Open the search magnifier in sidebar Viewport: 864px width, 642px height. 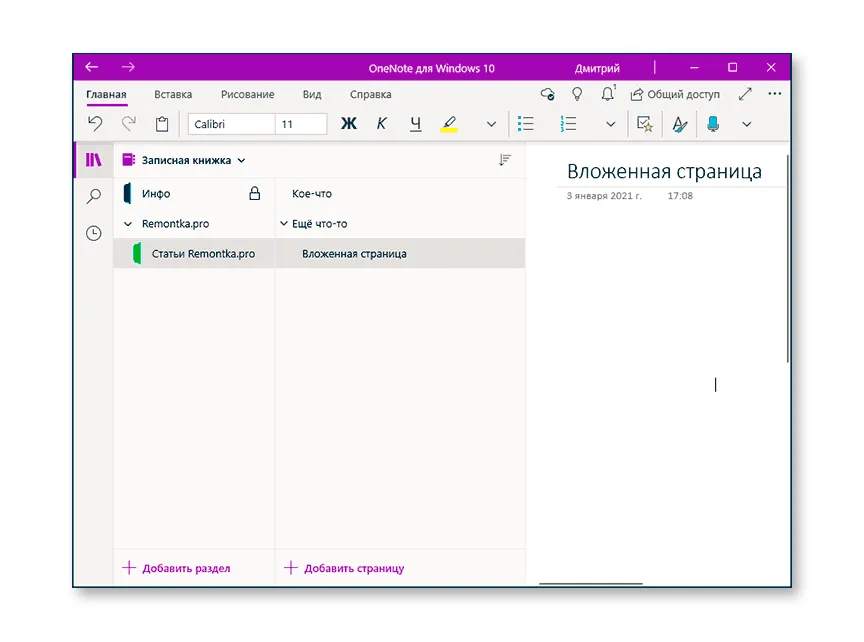pyautogui.click(x=93, y=196)
